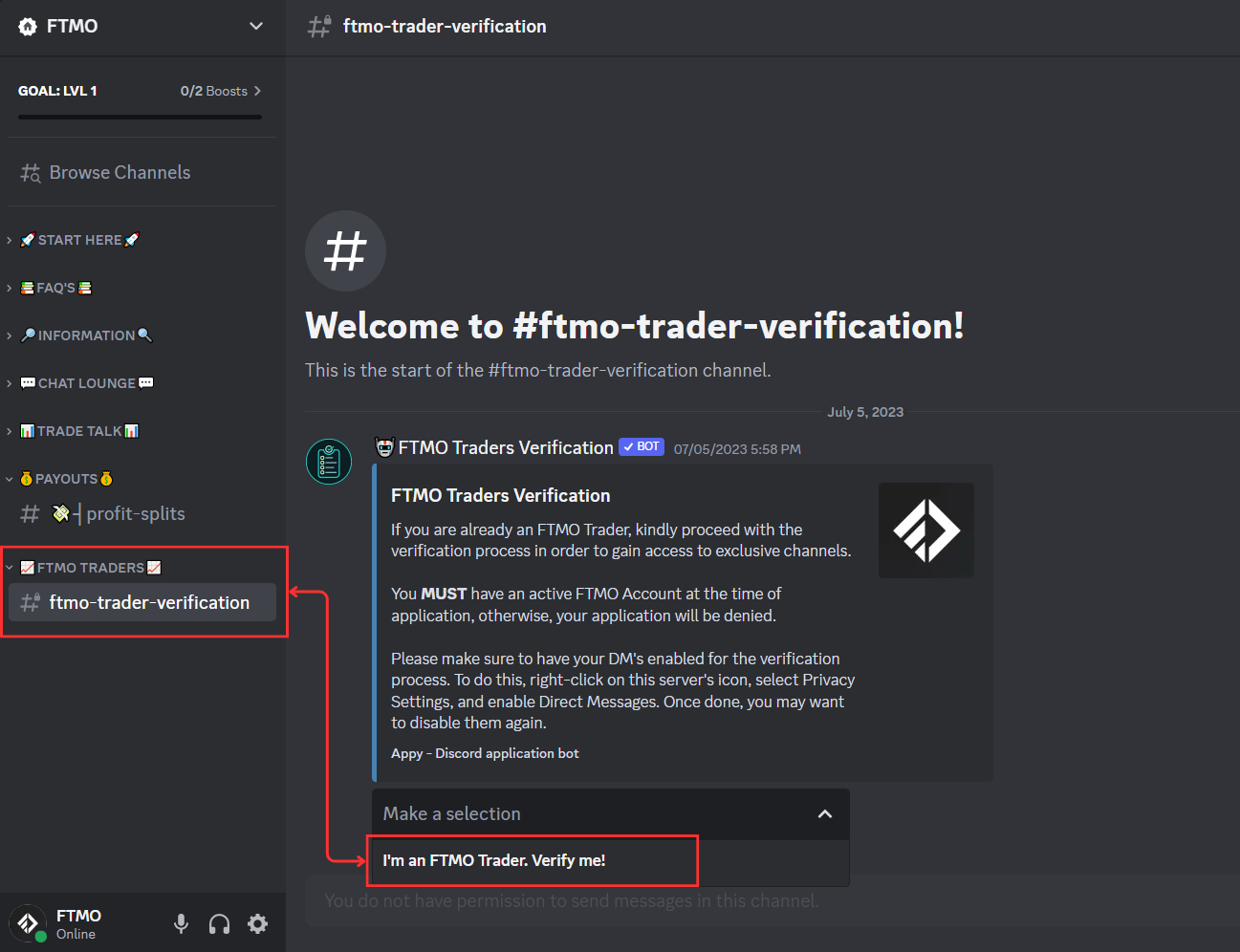Viewport: 1240px width, 952px height.
Task: Open Browse Channels
Action: tap(141, 172)
